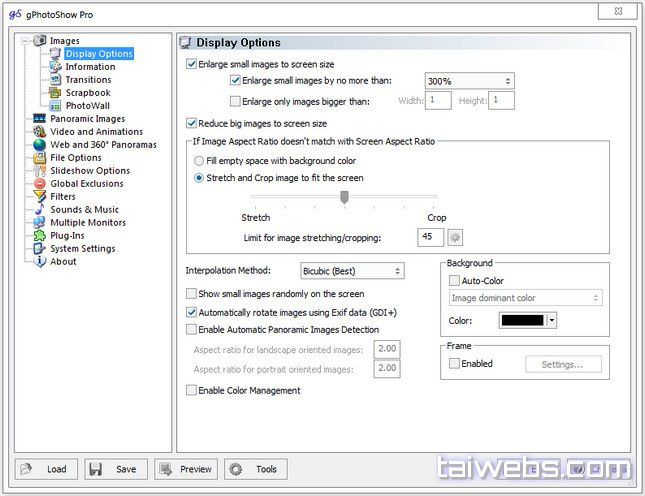
Task: Enable Color Management checkbox
Action: 192,391
